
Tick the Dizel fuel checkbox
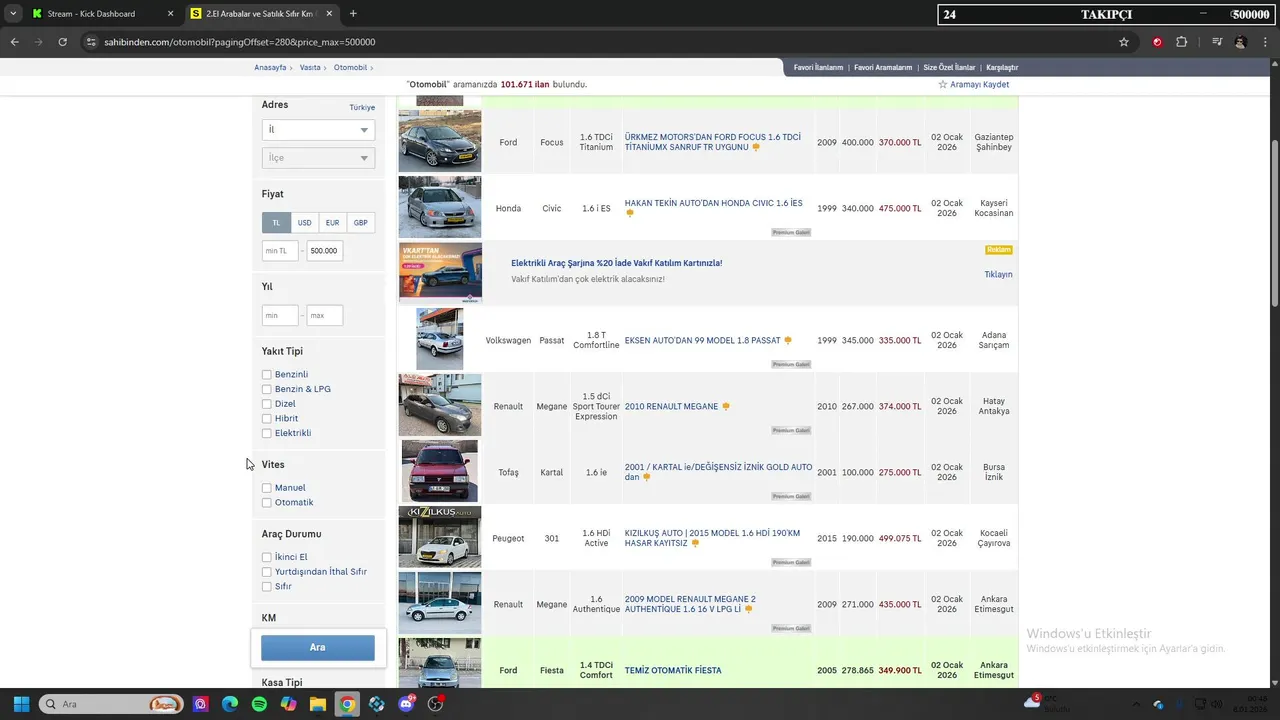tap(267, 404)
